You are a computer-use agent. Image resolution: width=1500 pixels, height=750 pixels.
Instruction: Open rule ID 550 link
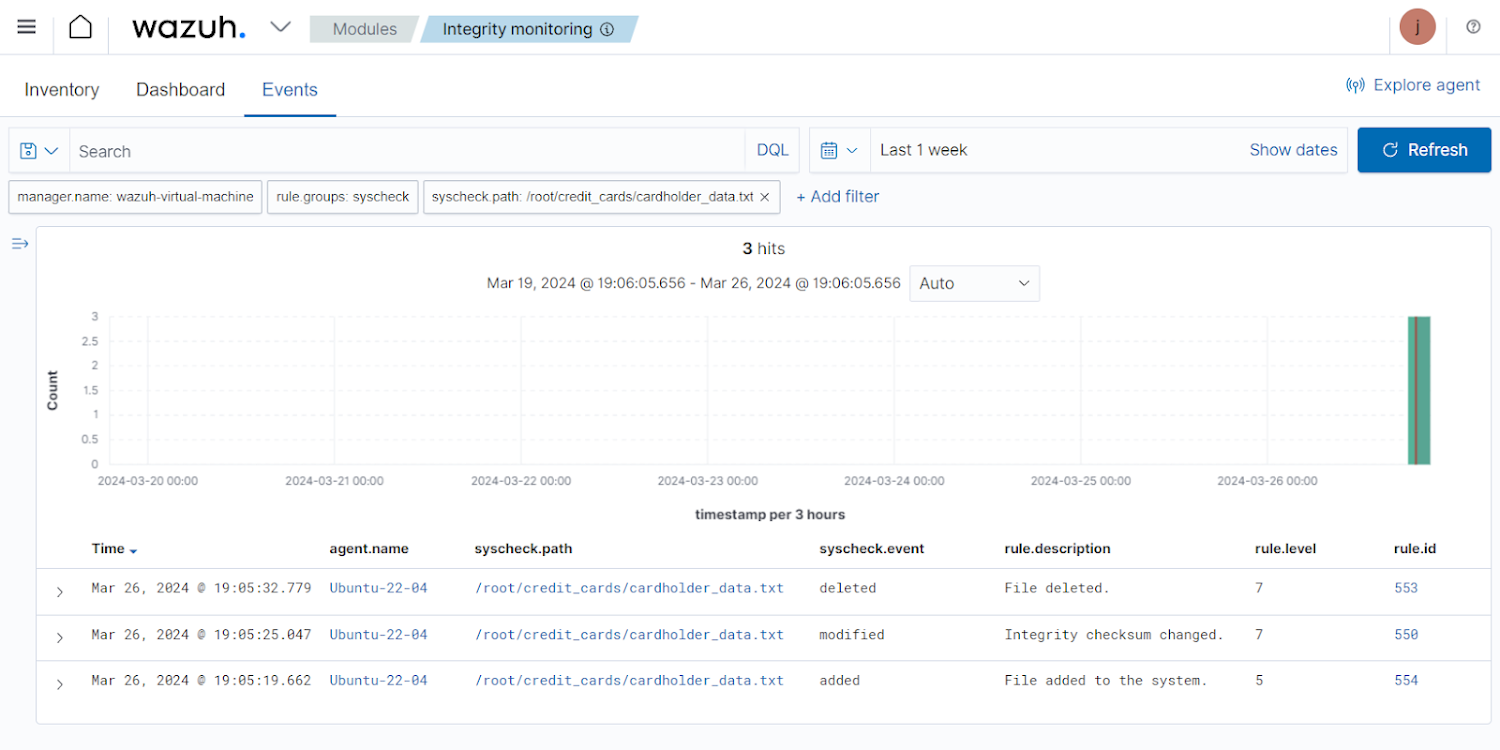(x=1406, y=634)
